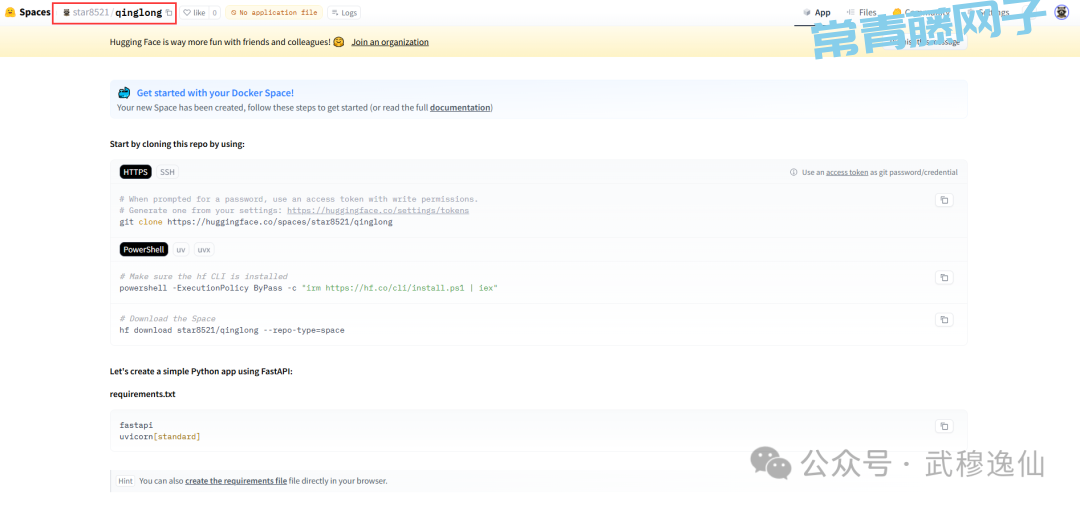This screenshot has height=507, width=1080.
Task: Copy the requirements.txt code block
Action: [943, 426]
